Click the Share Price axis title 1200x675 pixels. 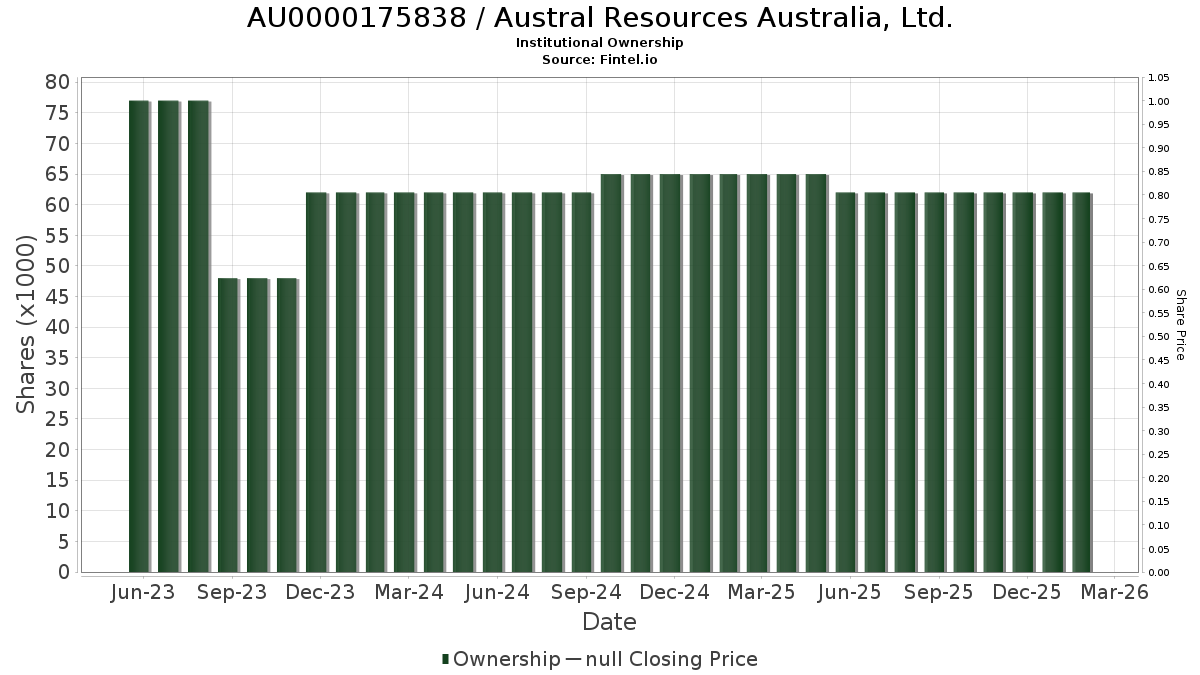point(1180,324)
